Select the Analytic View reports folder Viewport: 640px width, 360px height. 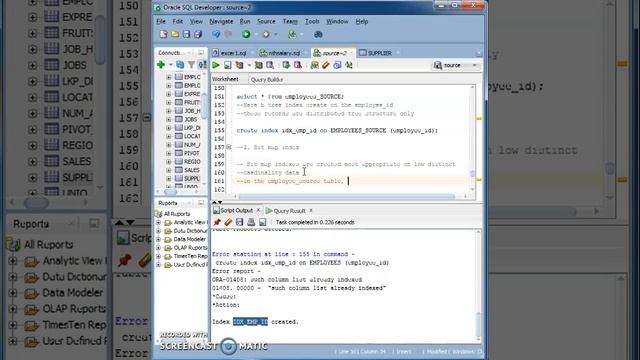tap(186, 222)
